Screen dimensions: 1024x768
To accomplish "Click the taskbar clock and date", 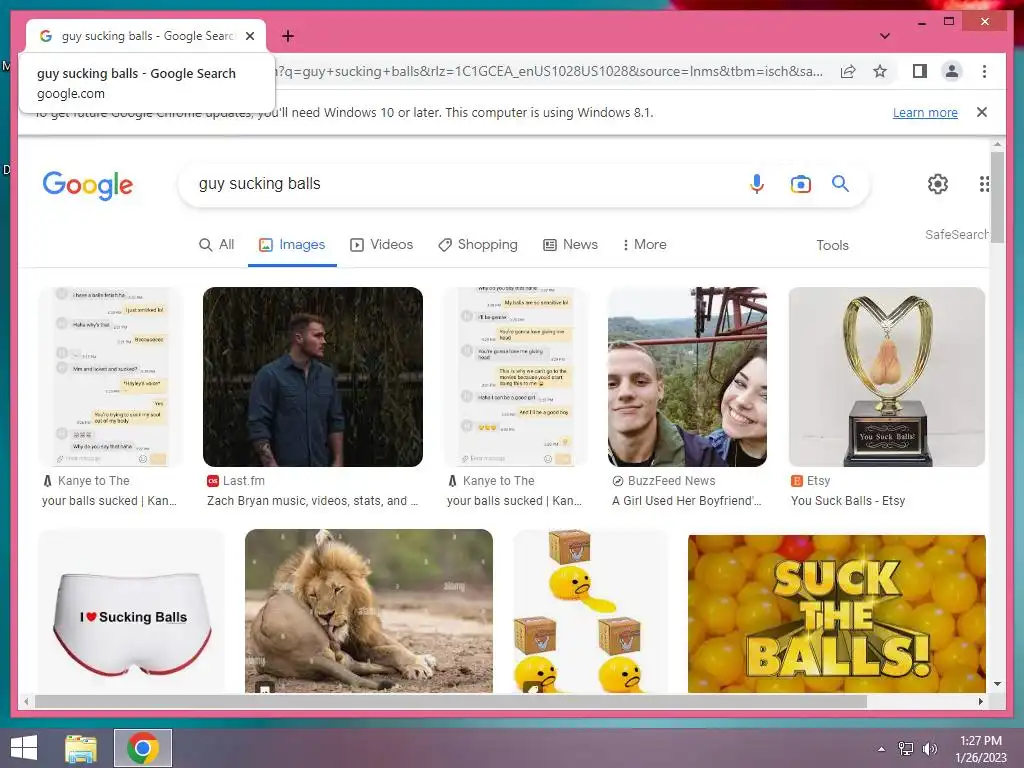I will (x=980, y=749).
